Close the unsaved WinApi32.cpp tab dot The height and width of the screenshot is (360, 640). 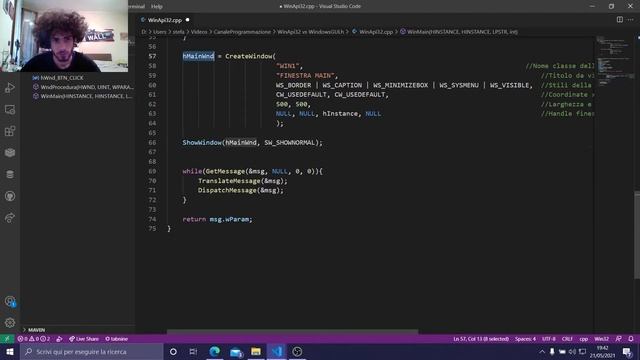[x=187, y=20]
